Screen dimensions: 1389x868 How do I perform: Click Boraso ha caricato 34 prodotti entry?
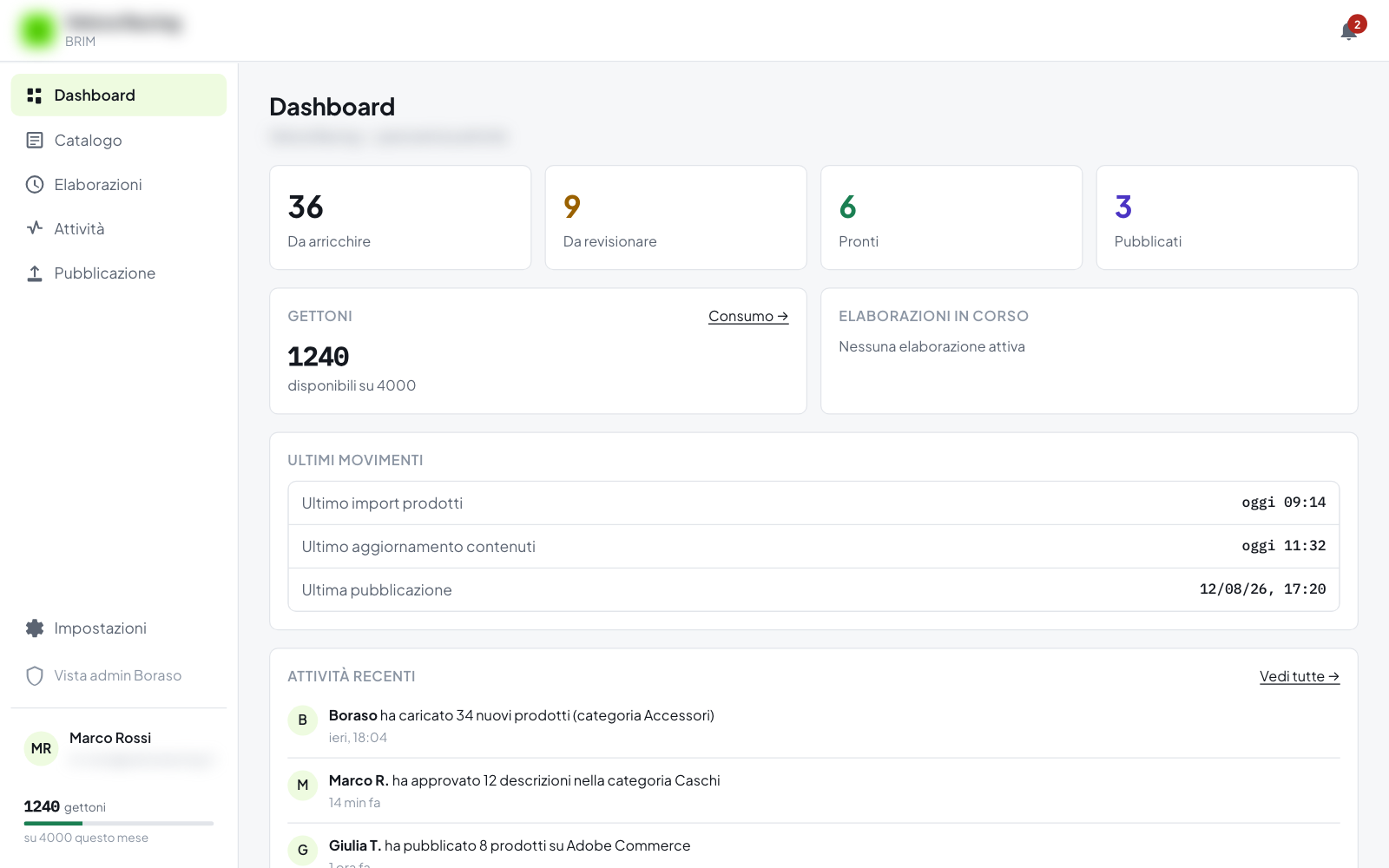pos(813,726)
